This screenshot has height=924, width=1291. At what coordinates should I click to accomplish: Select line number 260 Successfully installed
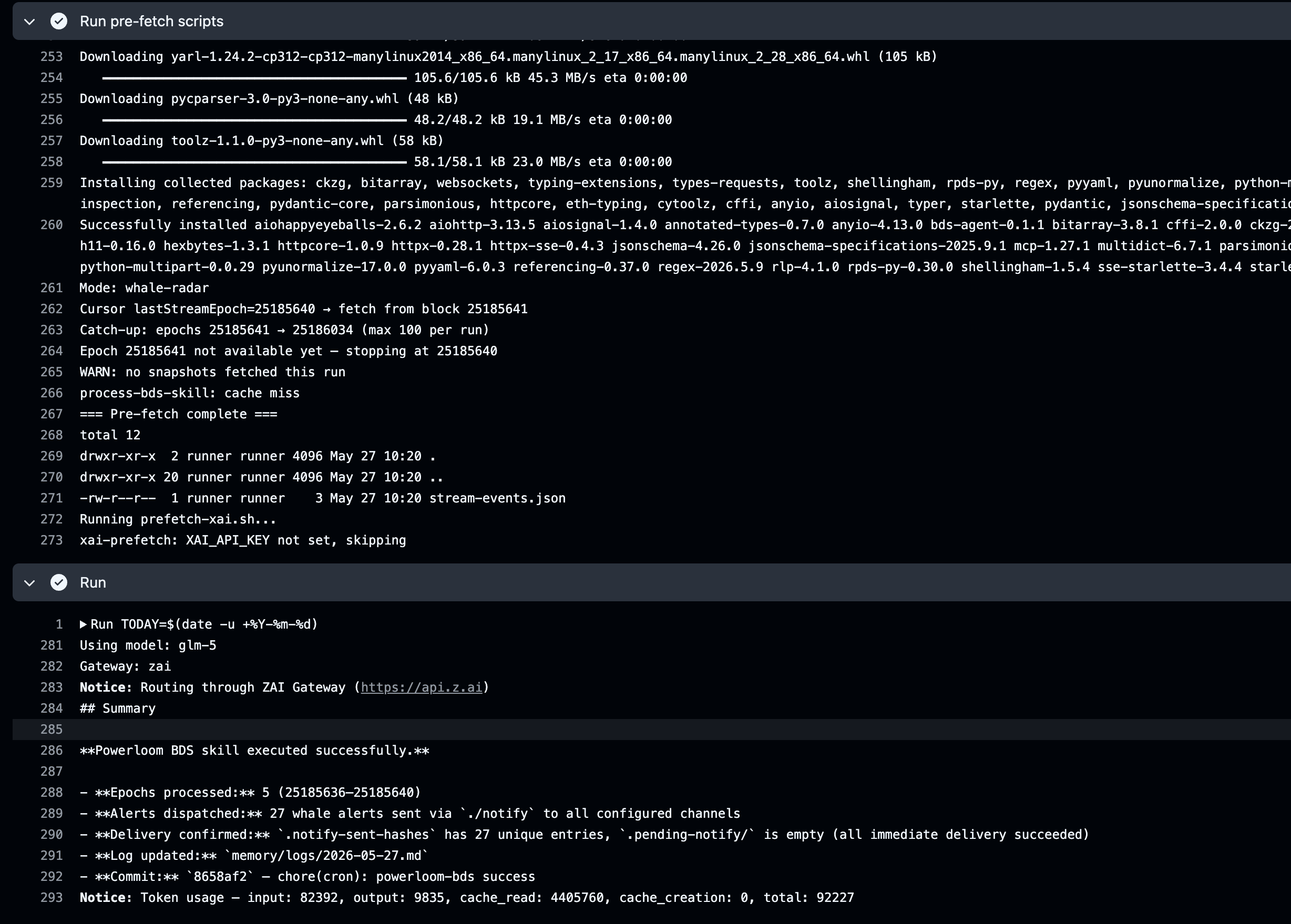tap(51, 225)
